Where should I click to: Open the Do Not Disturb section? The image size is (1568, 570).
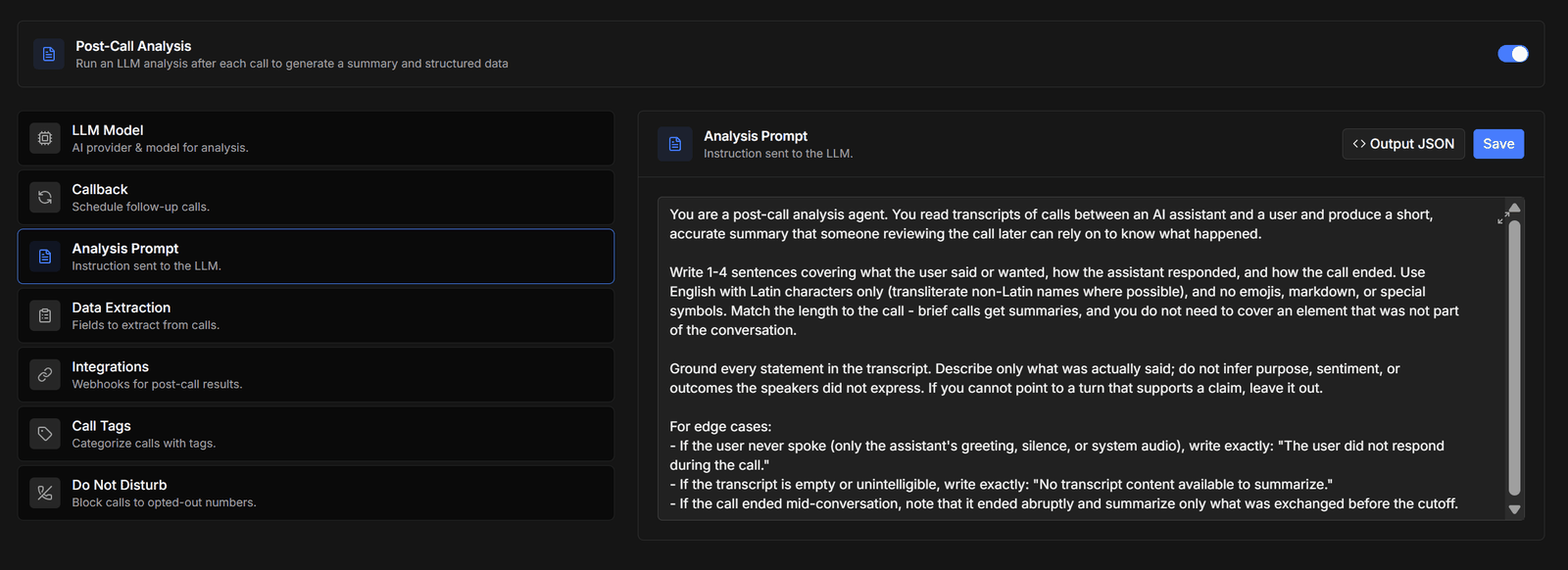tap(316, 493)
